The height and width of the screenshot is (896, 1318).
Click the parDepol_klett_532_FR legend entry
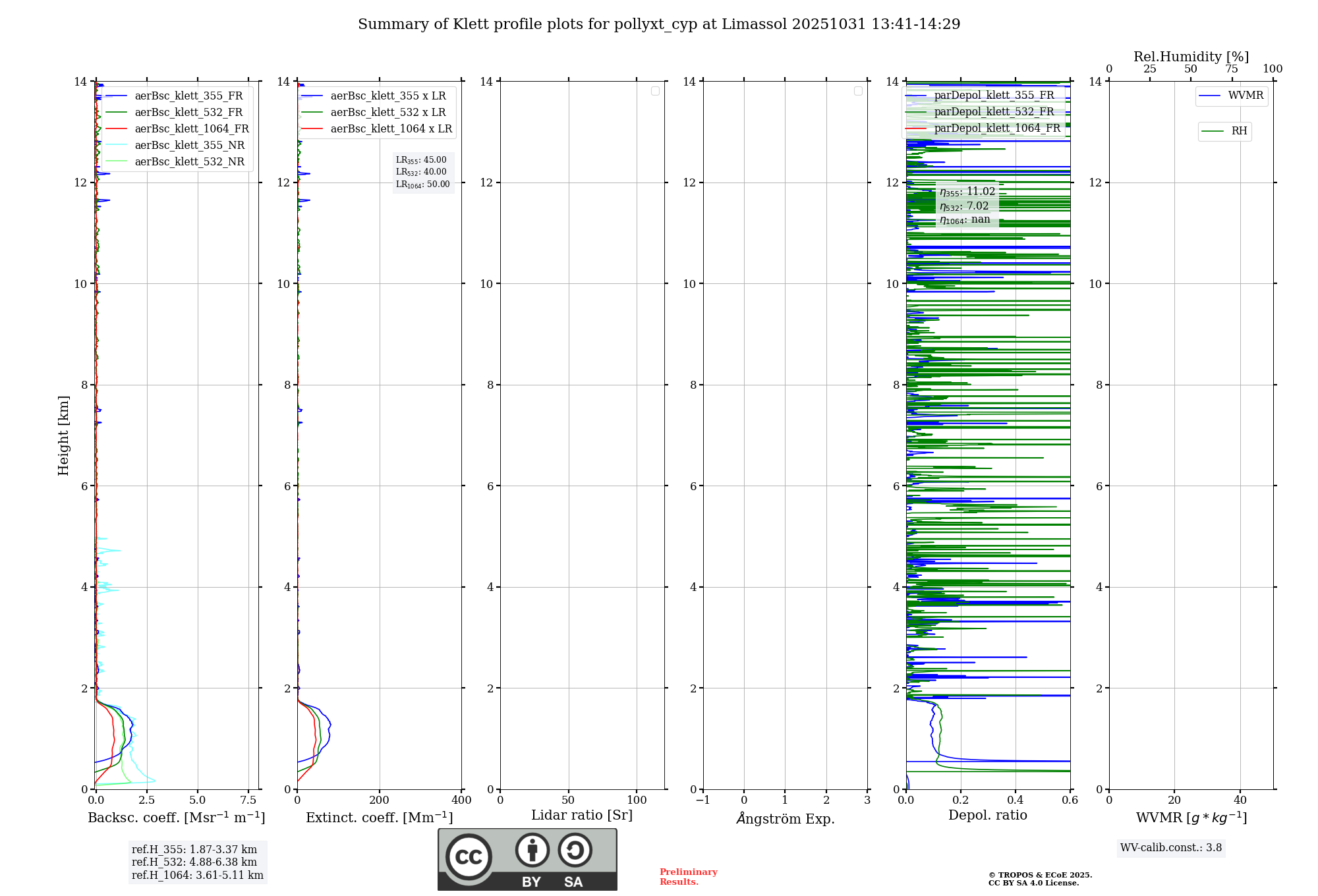(994, 112)
